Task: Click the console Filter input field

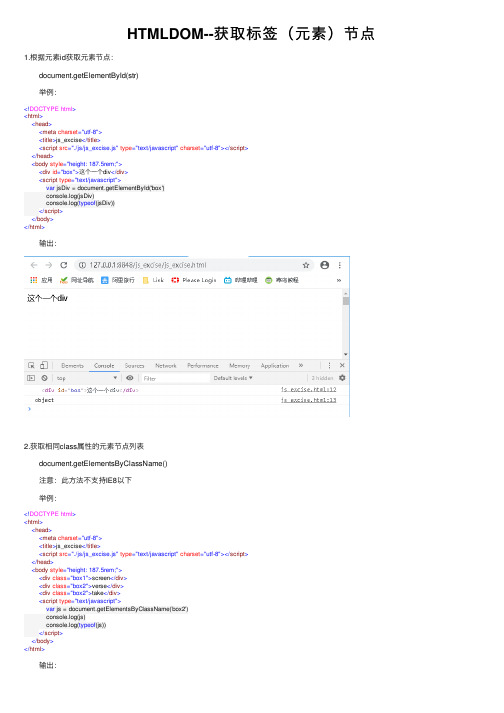Action: (x=175, y=378)
